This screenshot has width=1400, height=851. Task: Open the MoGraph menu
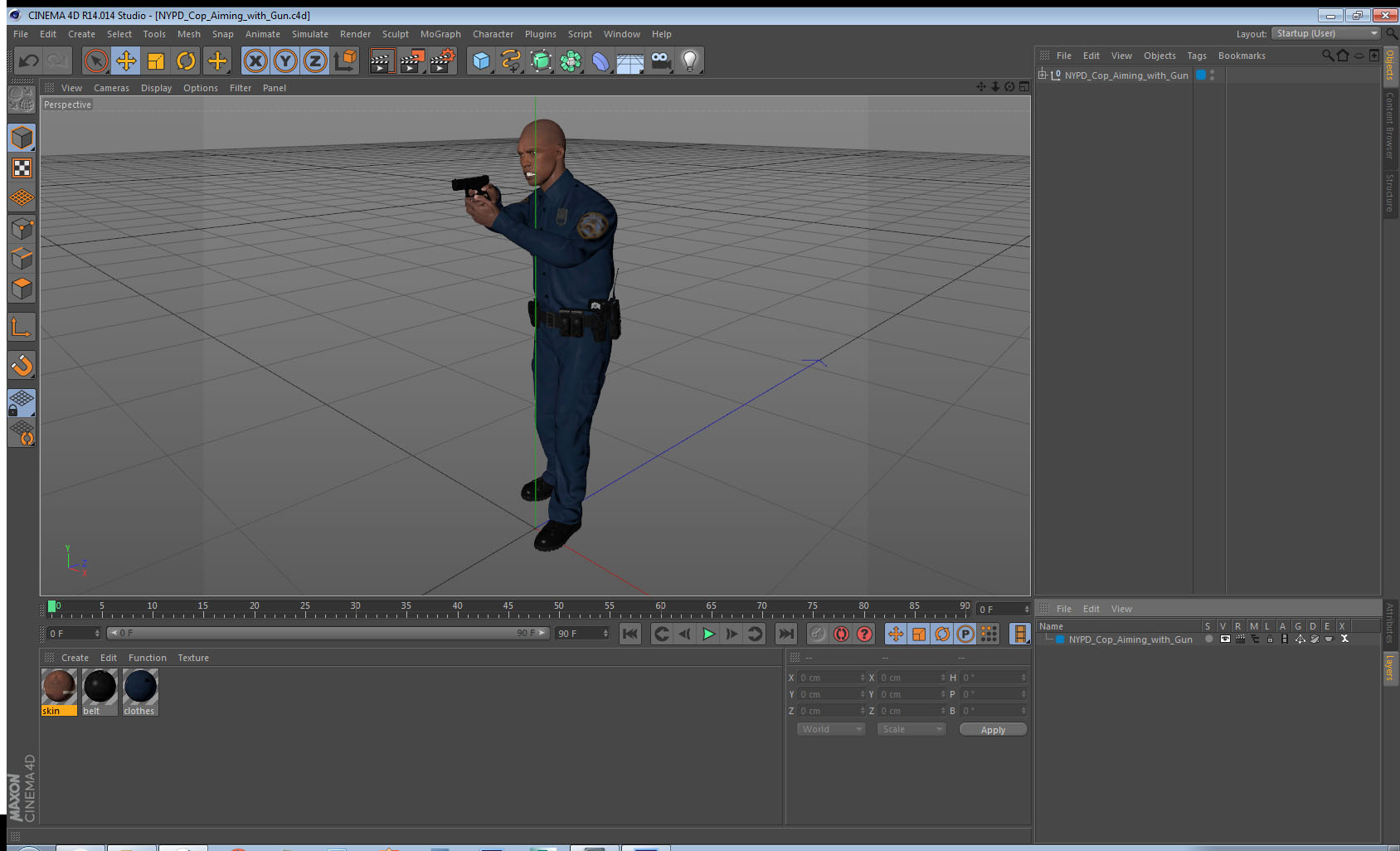(x=440, y=34)
